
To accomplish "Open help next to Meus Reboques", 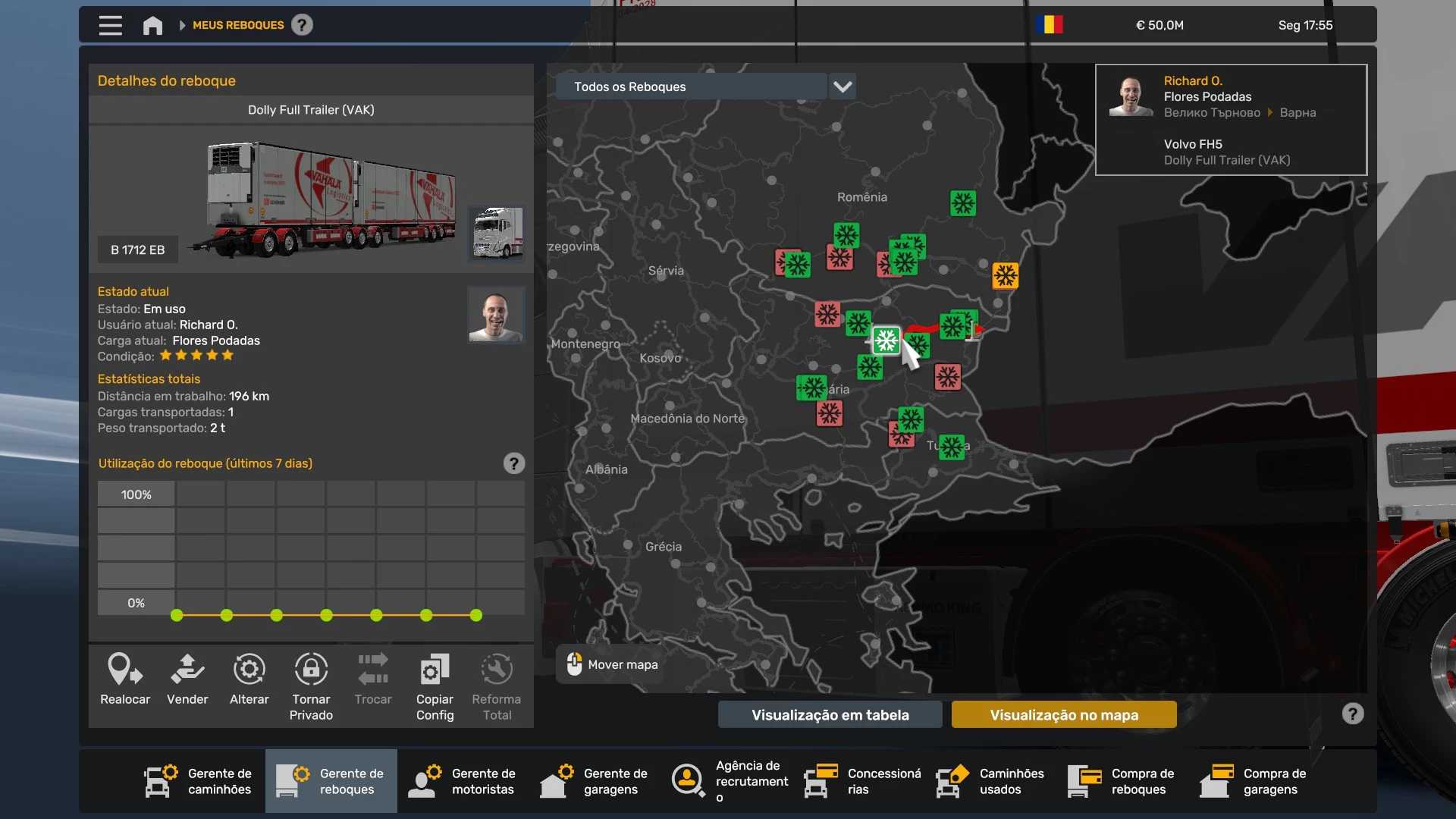I will [x=302, y=25].
